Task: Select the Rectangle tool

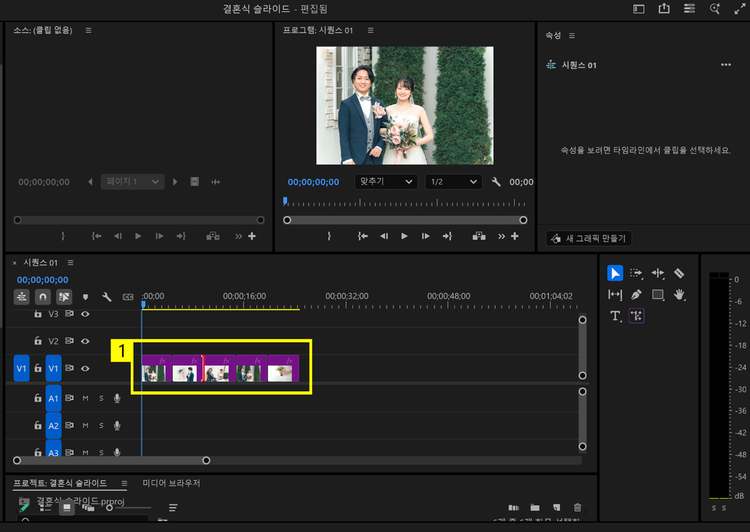Action: (x=658, y=295)
